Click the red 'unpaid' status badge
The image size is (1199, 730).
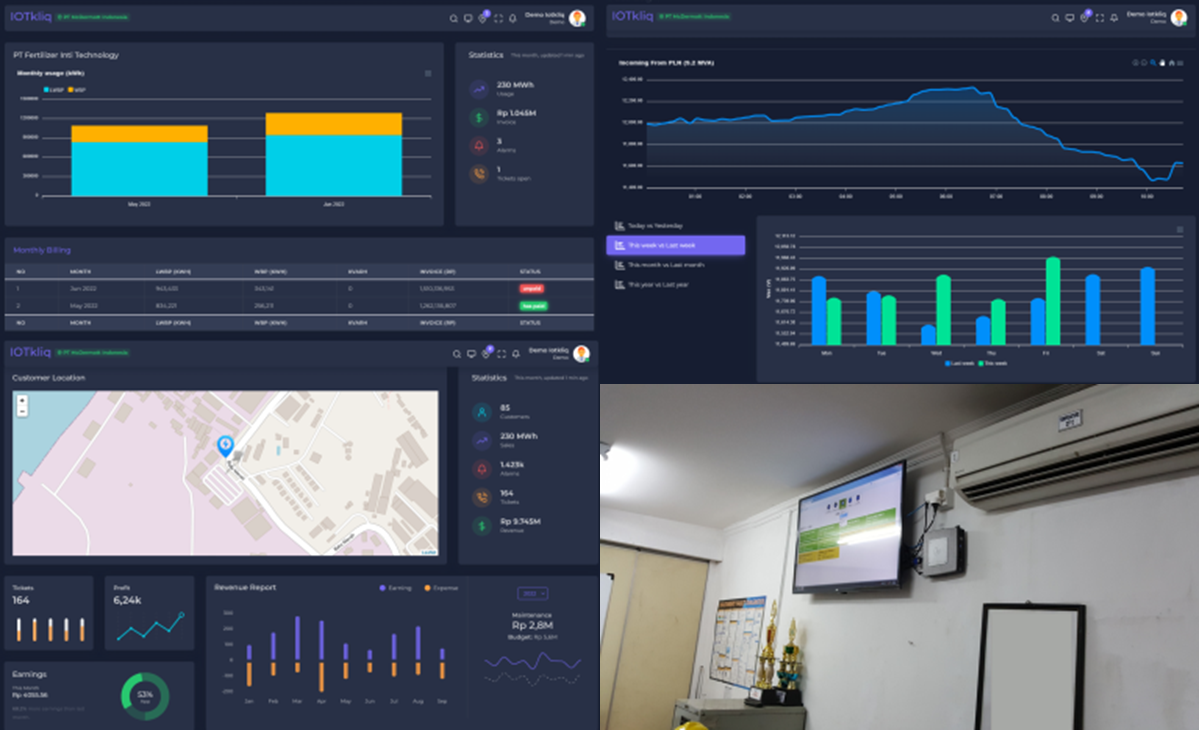[x=531, y=288]
